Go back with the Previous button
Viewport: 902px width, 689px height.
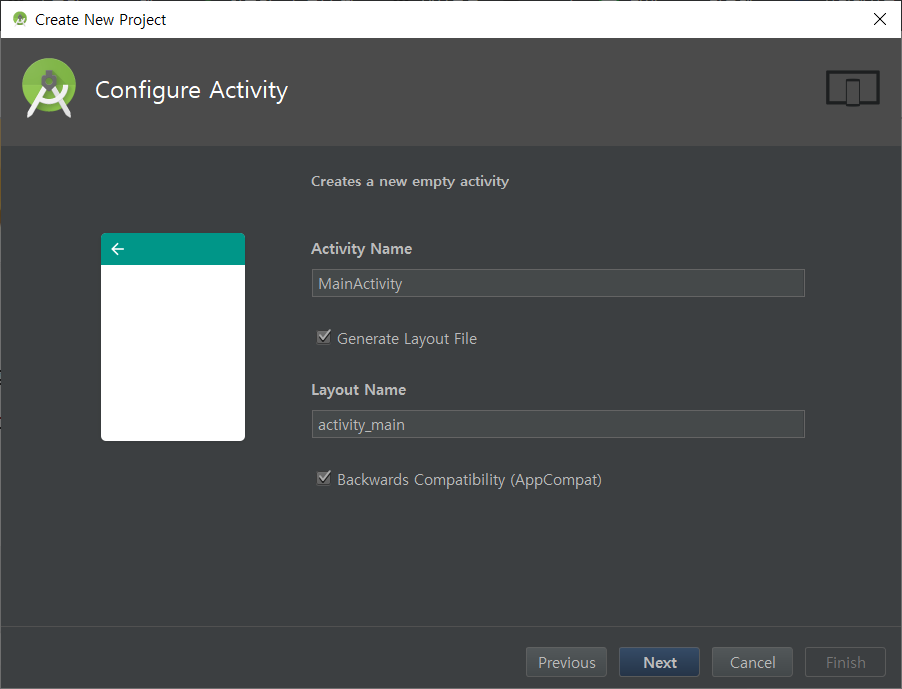point(566,662)
